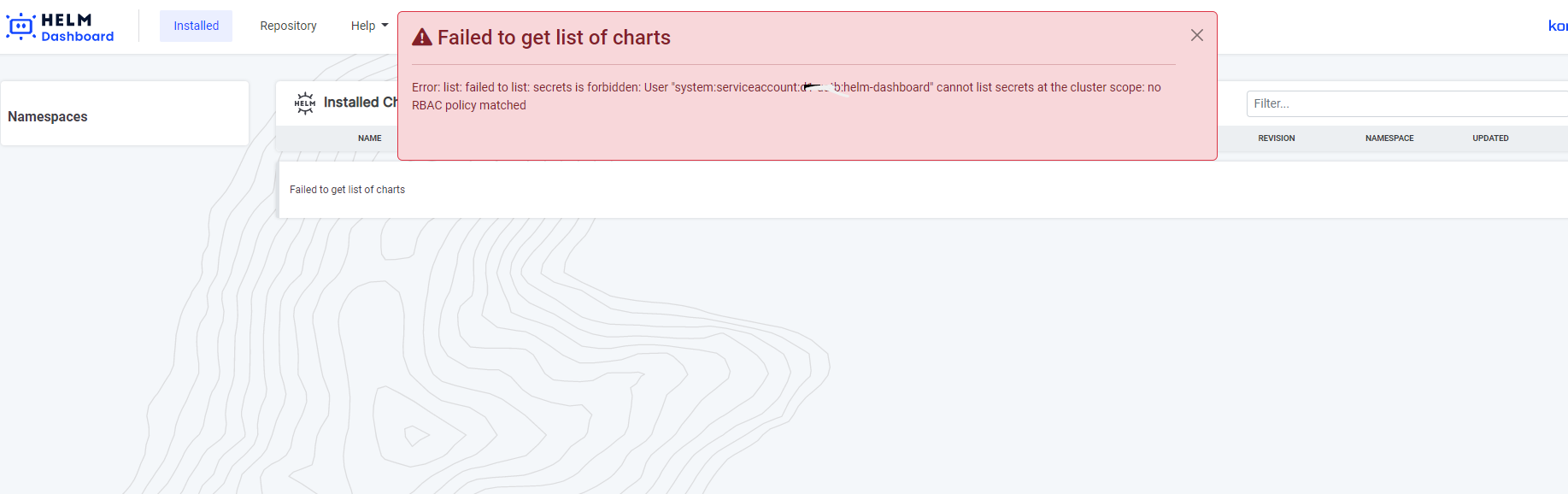Screen dimensions: 1568x494
Task: Click the Helm wheel icon beside Installed Charts
Action: [x=305, y=103]
